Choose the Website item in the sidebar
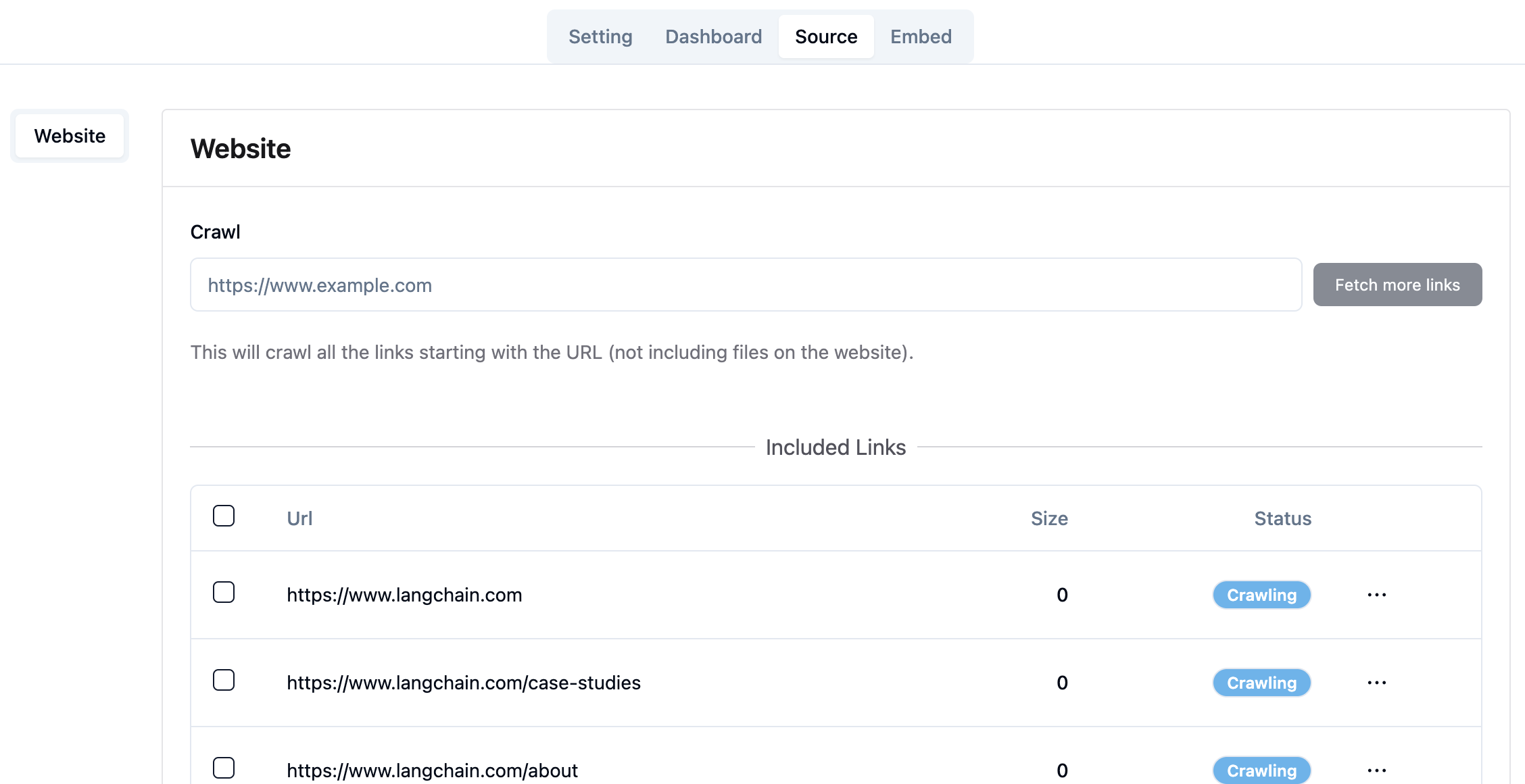This screenshot has width=1525, height=784. click(70, 136)
